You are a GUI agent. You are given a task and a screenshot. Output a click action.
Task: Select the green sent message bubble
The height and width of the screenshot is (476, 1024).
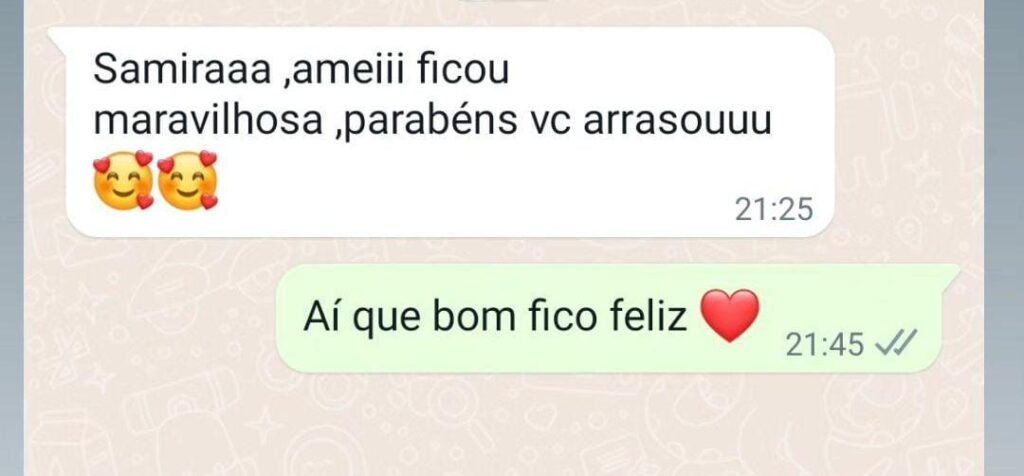[x=618, y=319]
